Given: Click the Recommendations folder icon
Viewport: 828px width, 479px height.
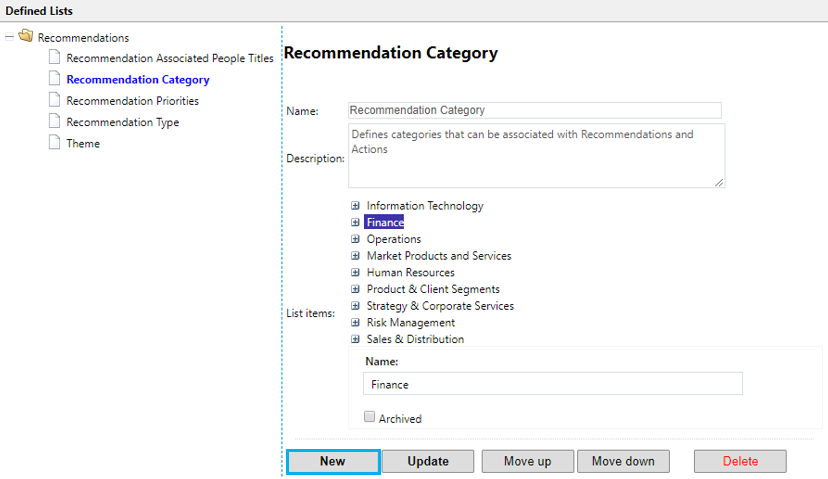Looking at the screenshot, I should click(x=25, y=37).
